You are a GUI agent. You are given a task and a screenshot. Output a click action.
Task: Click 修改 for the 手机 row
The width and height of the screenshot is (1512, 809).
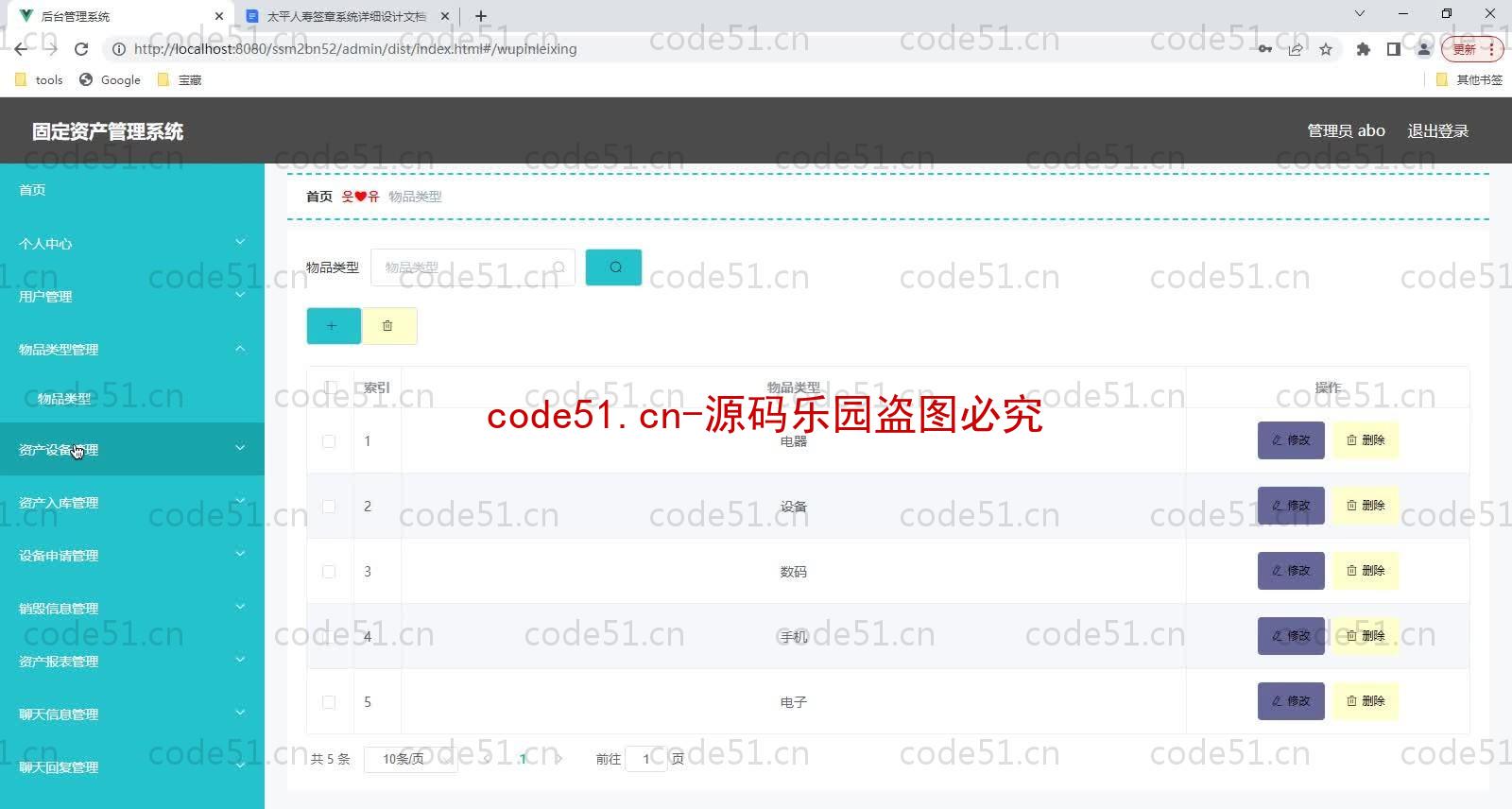pos(1291,636)
